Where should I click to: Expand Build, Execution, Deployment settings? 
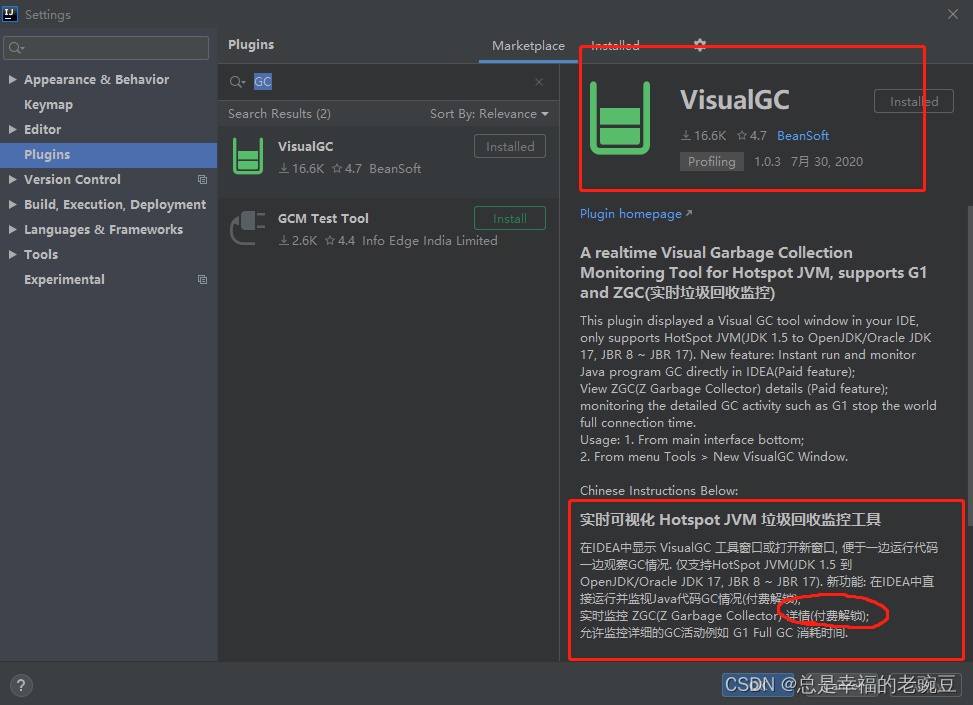[10, 204]
